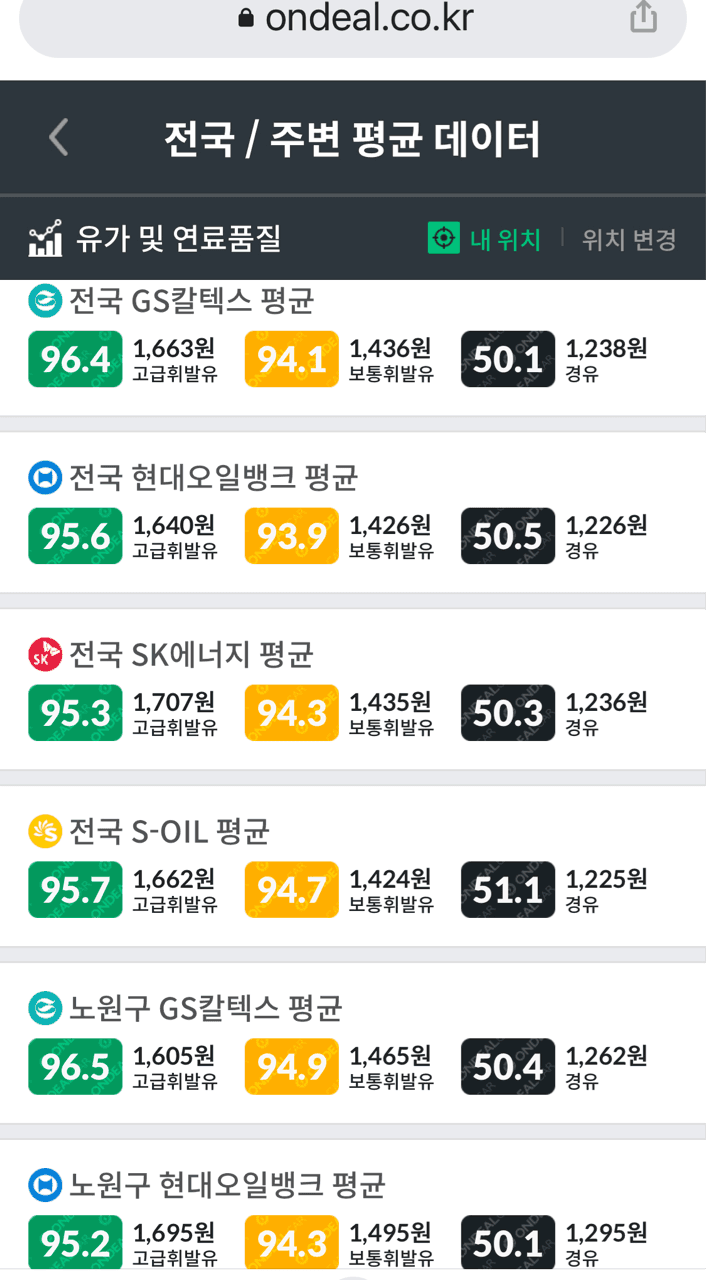Tap the ondeal.co.kr address bar
Screen dimensions: 706x1280
pos(353,17)
